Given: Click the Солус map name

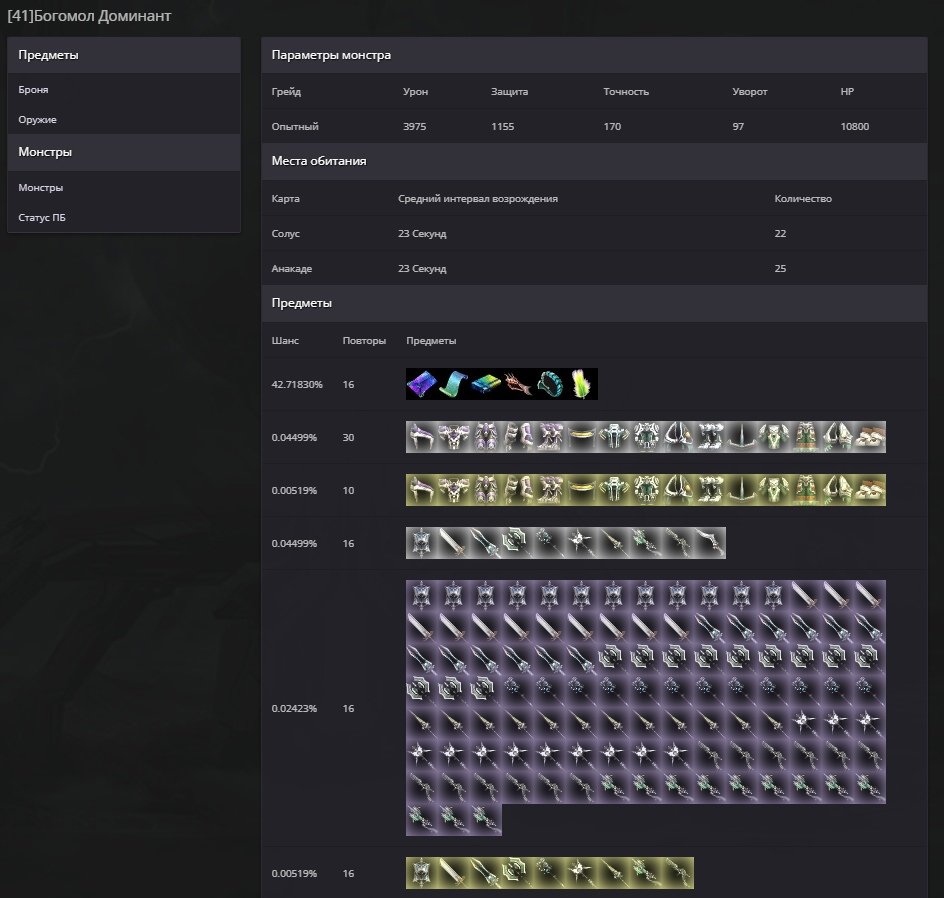Looking at the screenshot, I should (285, 234).
